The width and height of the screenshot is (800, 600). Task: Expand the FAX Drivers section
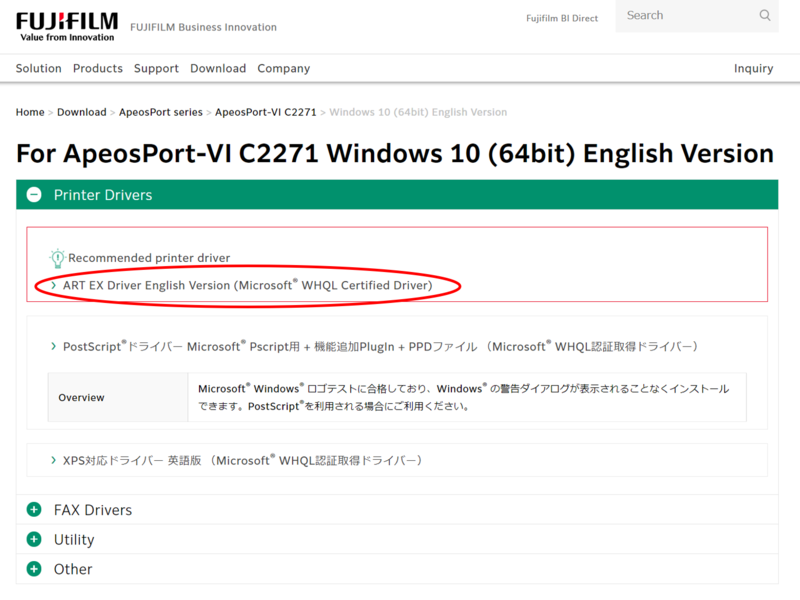point(93,510)
